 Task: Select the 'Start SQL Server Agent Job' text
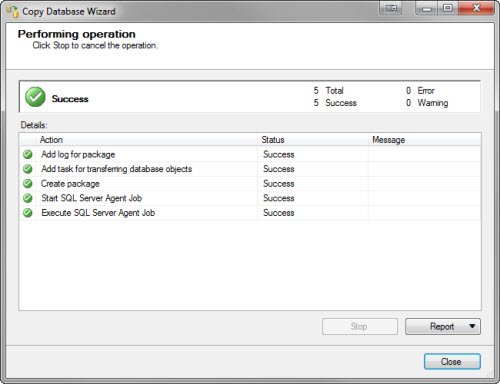[91, 198]
